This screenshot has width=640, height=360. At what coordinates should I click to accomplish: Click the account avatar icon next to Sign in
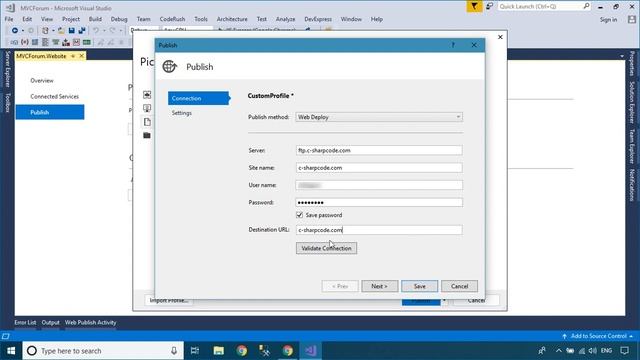click(632, 19)
